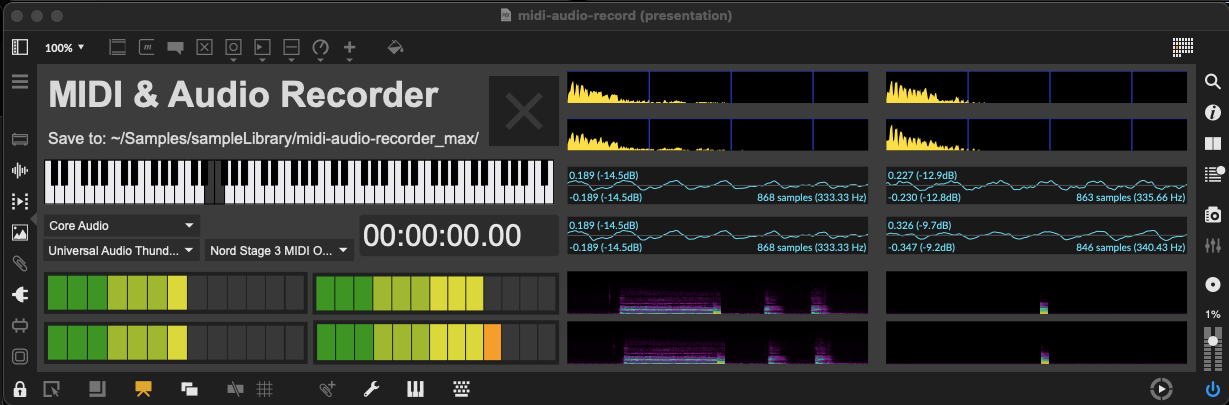Toggle the grid icon in bottom toolbar
Viewport: 1229px width, 405px height.
(x=265, y=389)
